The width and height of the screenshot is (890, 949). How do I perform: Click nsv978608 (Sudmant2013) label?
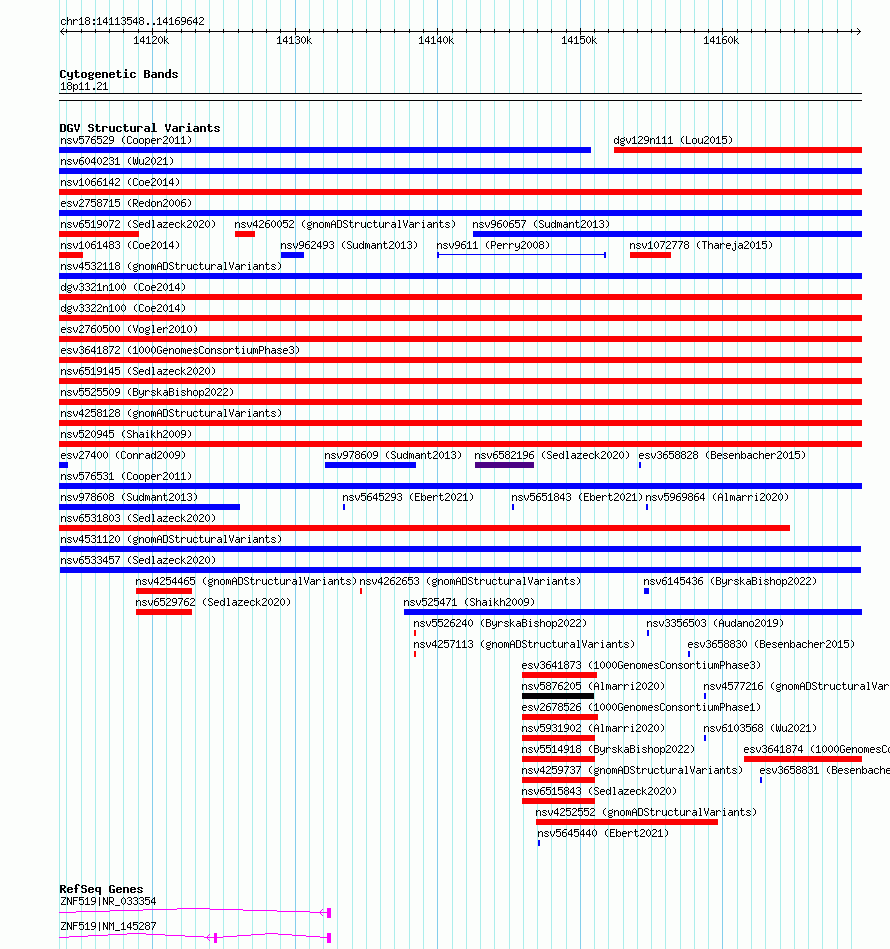(129, 497)
